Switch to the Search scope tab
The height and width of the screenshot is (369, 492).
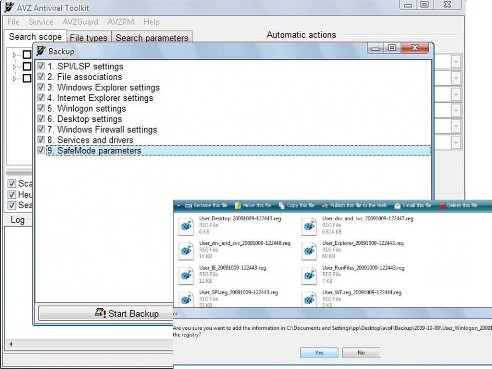pos(35,37)
